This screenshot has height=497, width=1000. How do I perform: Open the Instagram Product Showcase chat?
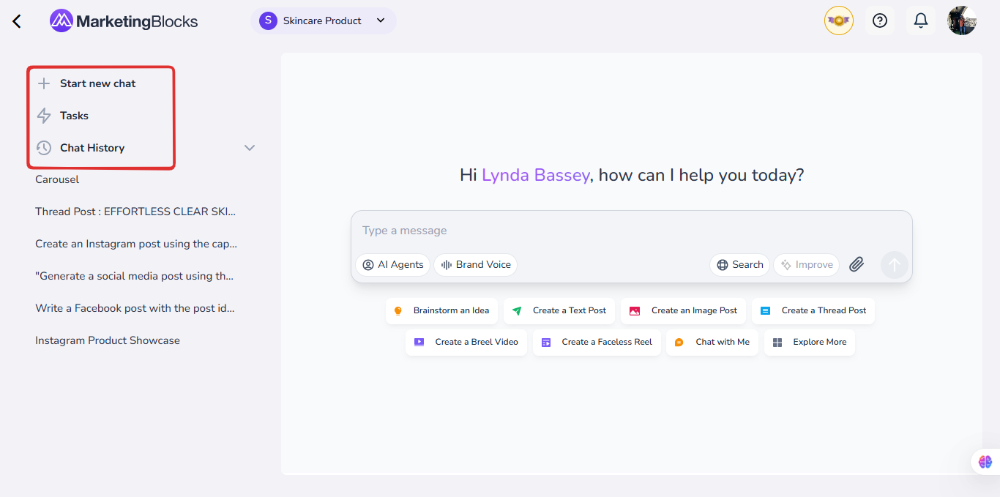coord(107,341)
